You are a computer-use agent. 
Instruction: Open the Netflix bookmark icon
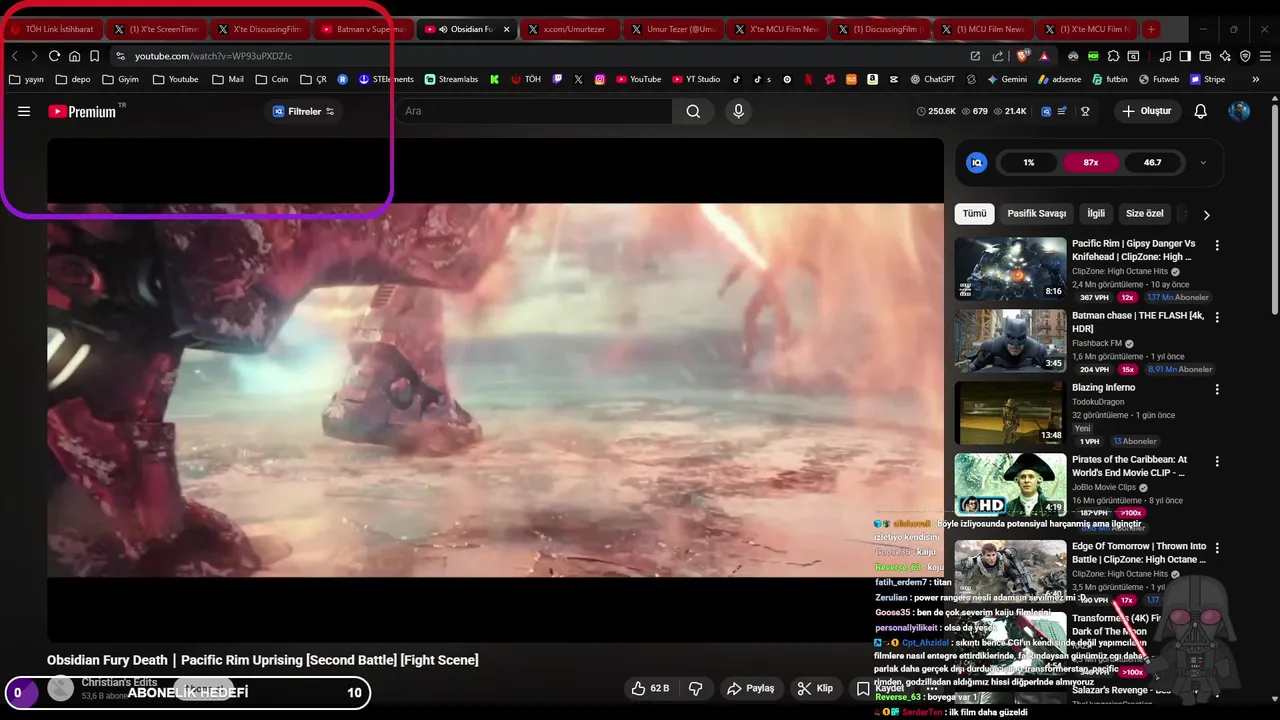click(x=808, y=79)
